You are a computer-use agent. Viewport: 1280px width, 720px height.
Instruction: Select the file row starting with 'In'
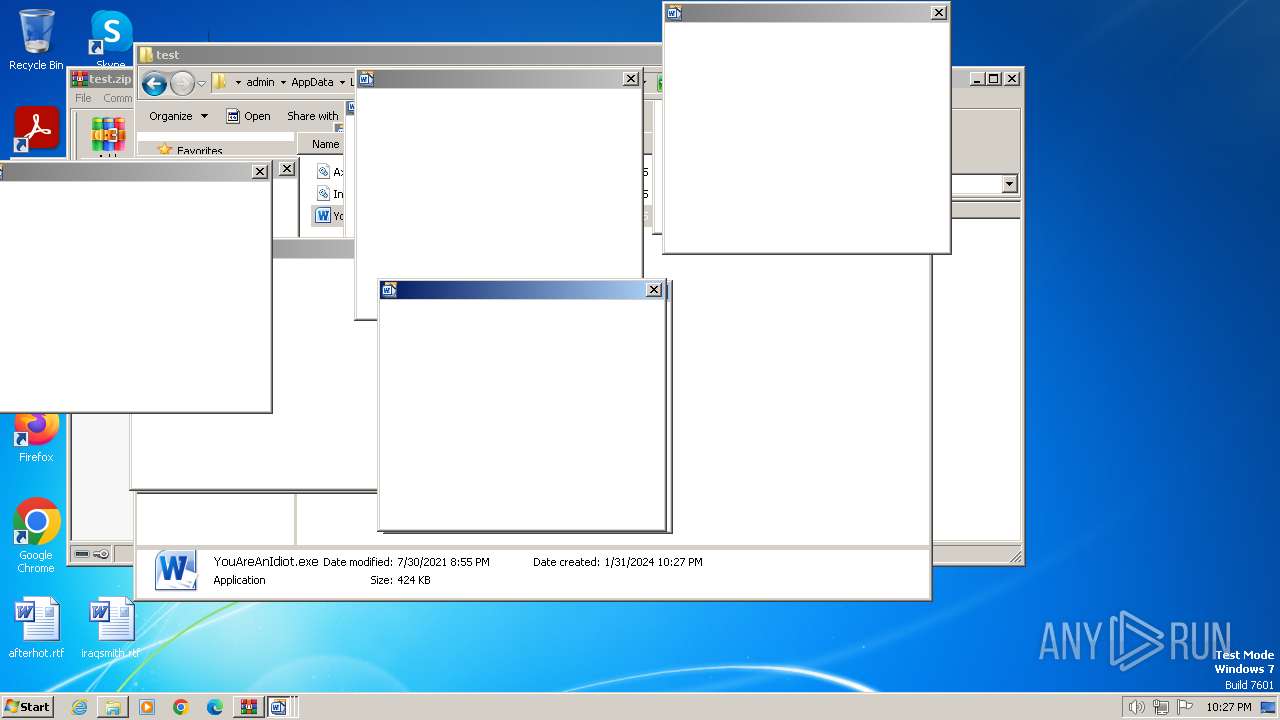(x=330, y=194)
